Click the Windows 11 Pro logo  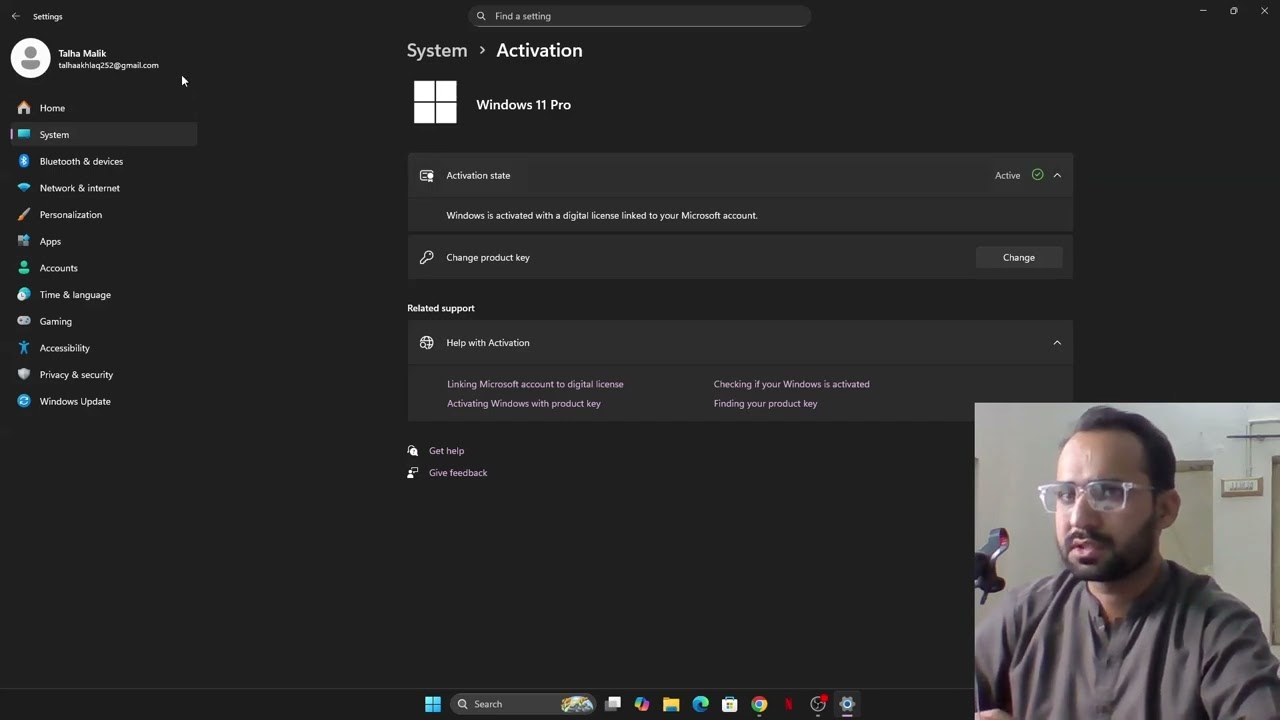435,102
